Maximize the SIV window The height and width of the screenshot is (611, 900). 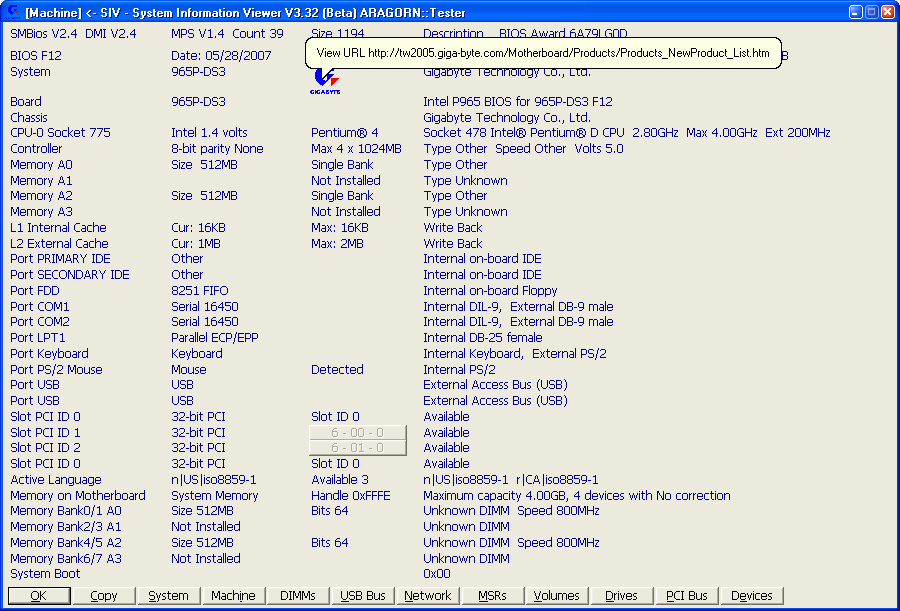tap(872, 12)
